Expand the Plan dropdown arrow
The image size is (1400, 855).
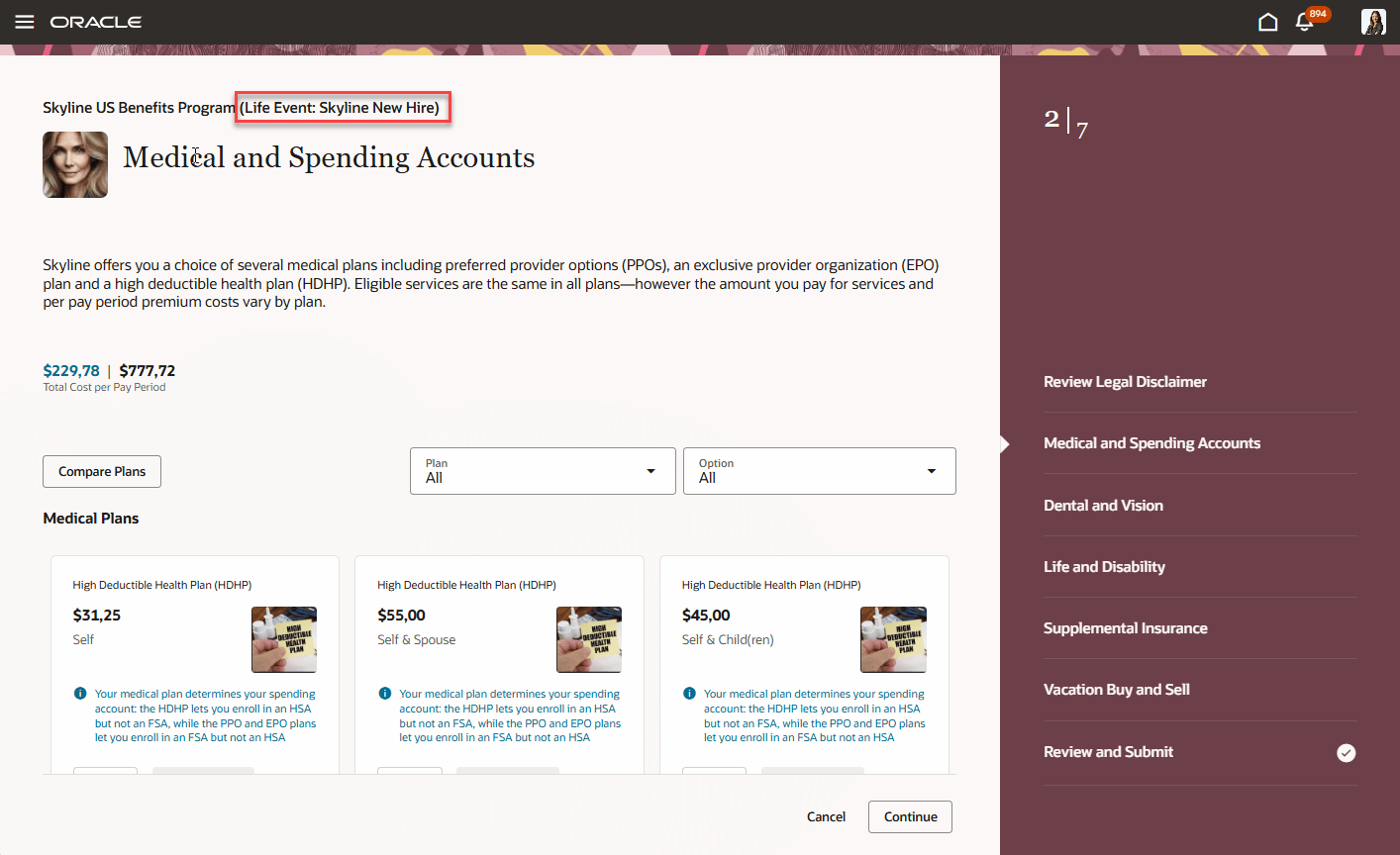650,471
